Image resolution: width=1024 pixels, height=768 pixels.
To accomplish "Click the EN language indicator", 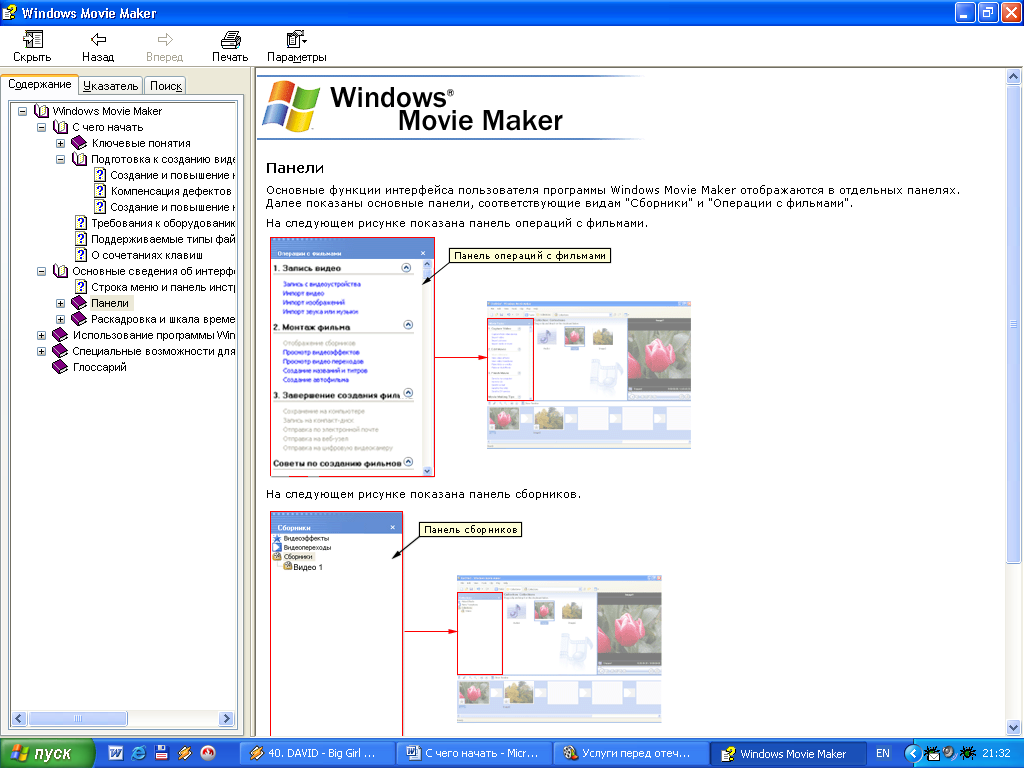I will 882,754.
